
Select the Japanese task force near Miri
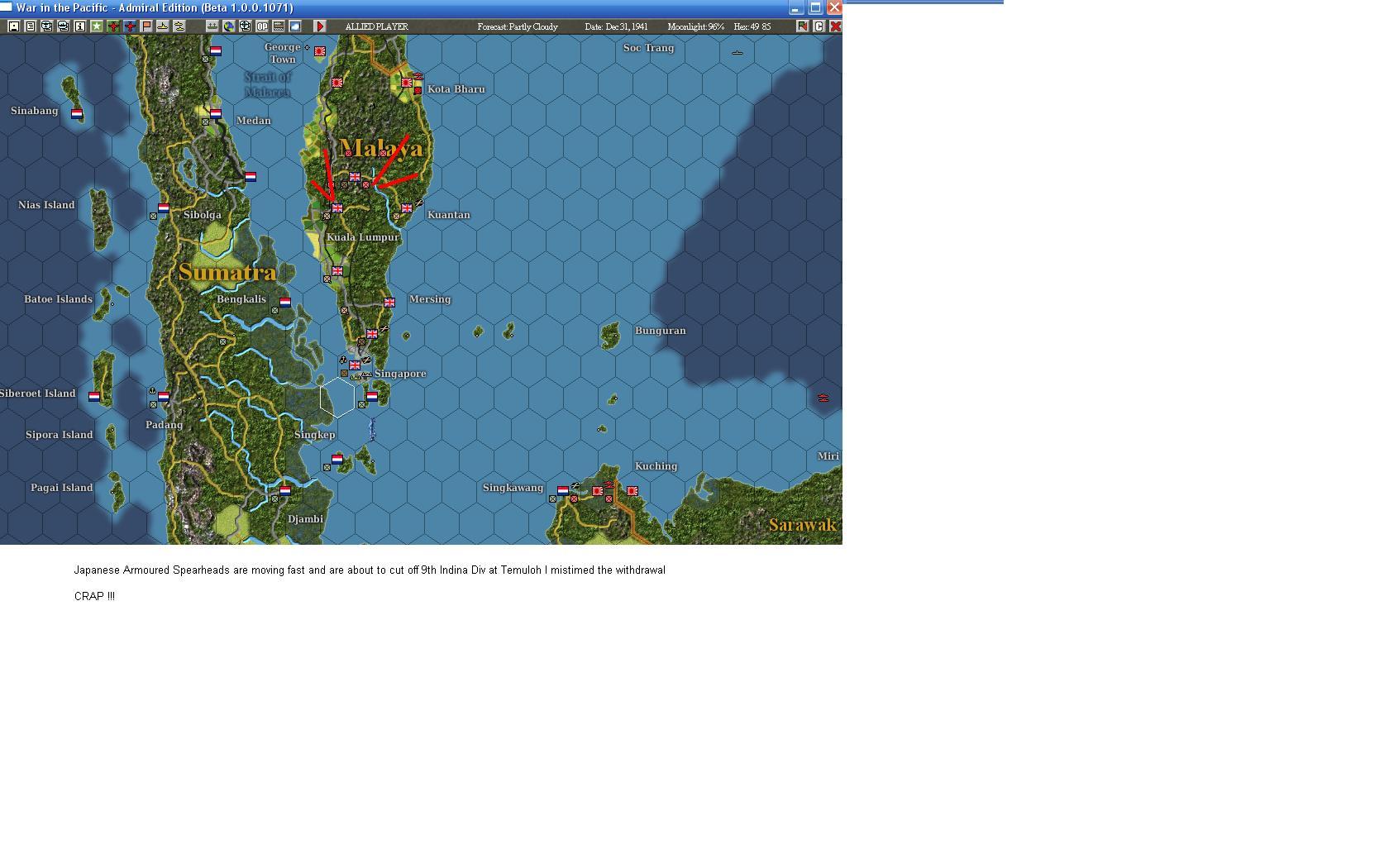click(x=823, y=398)
